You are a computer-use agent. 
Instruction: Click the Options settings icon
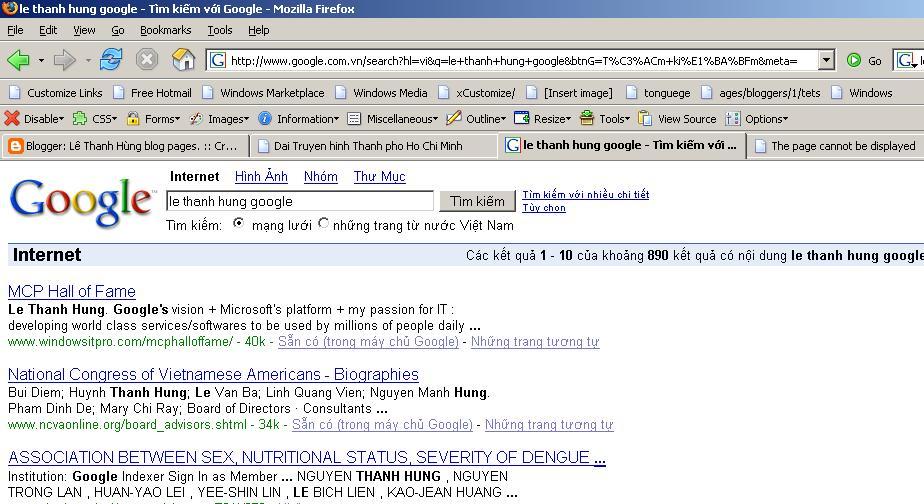[x=732, y=118]
